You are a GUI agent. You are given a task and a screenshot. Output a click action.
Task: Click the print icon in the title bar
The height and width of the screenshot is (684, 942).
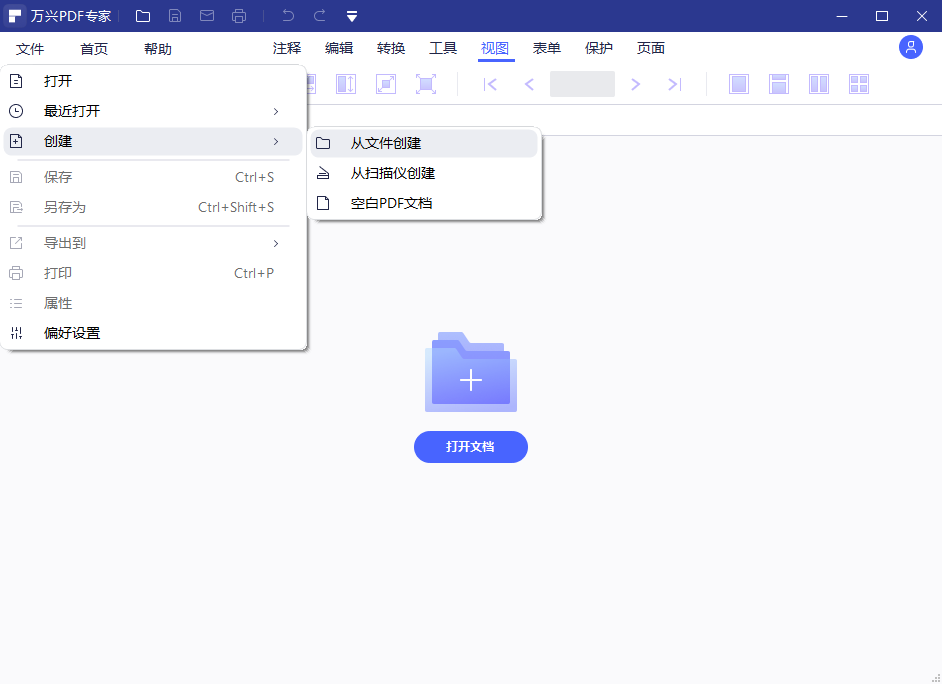239,16
